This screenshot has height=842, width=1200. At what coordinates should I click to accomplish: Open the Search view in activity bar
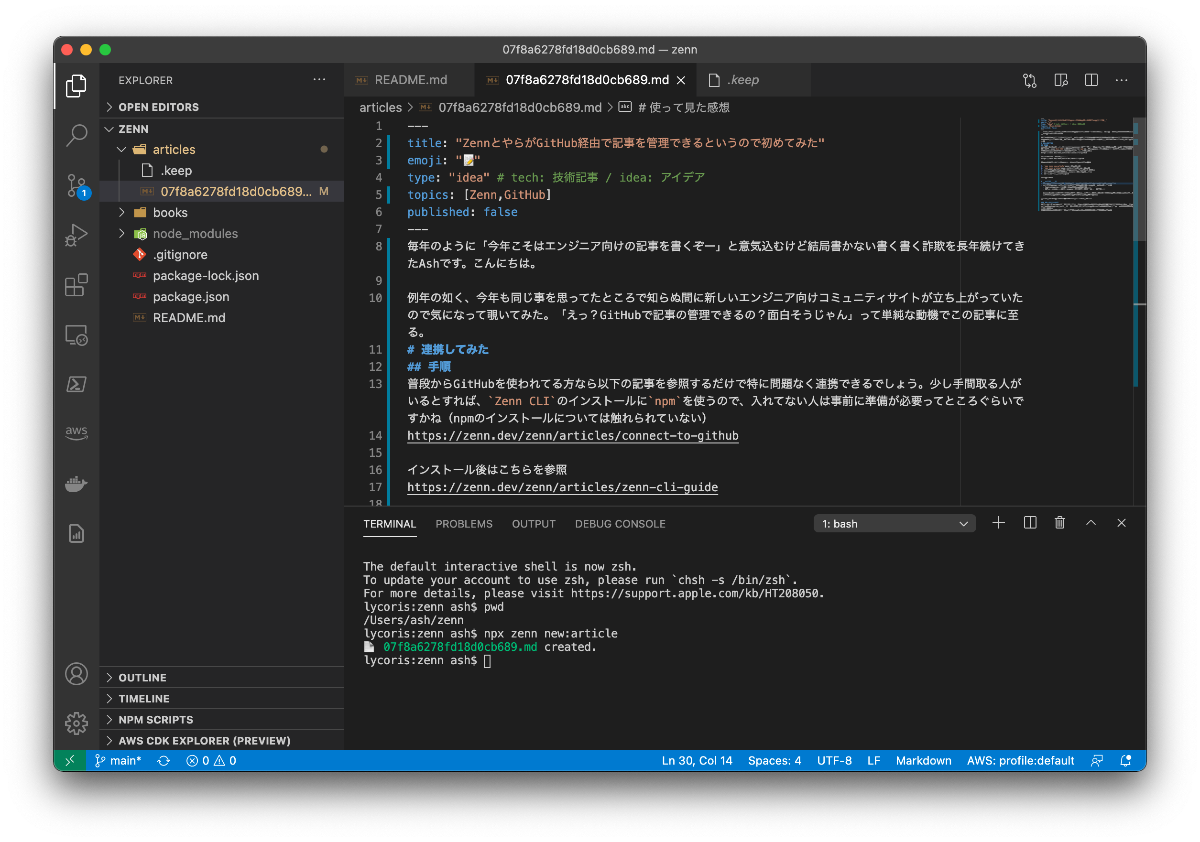pyautogui.click(x=76, y=135)
